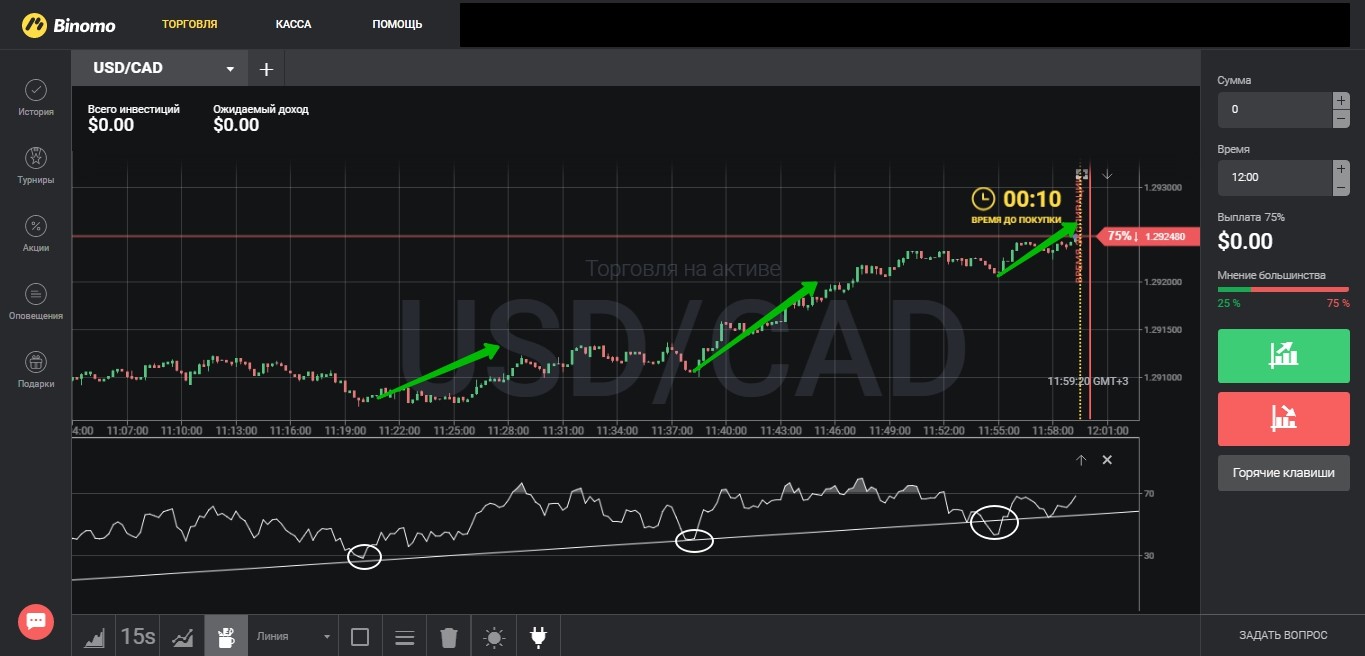1365x656 pixels.
Task: Open the indicators chart icon
Action: [x=182, y=637]
